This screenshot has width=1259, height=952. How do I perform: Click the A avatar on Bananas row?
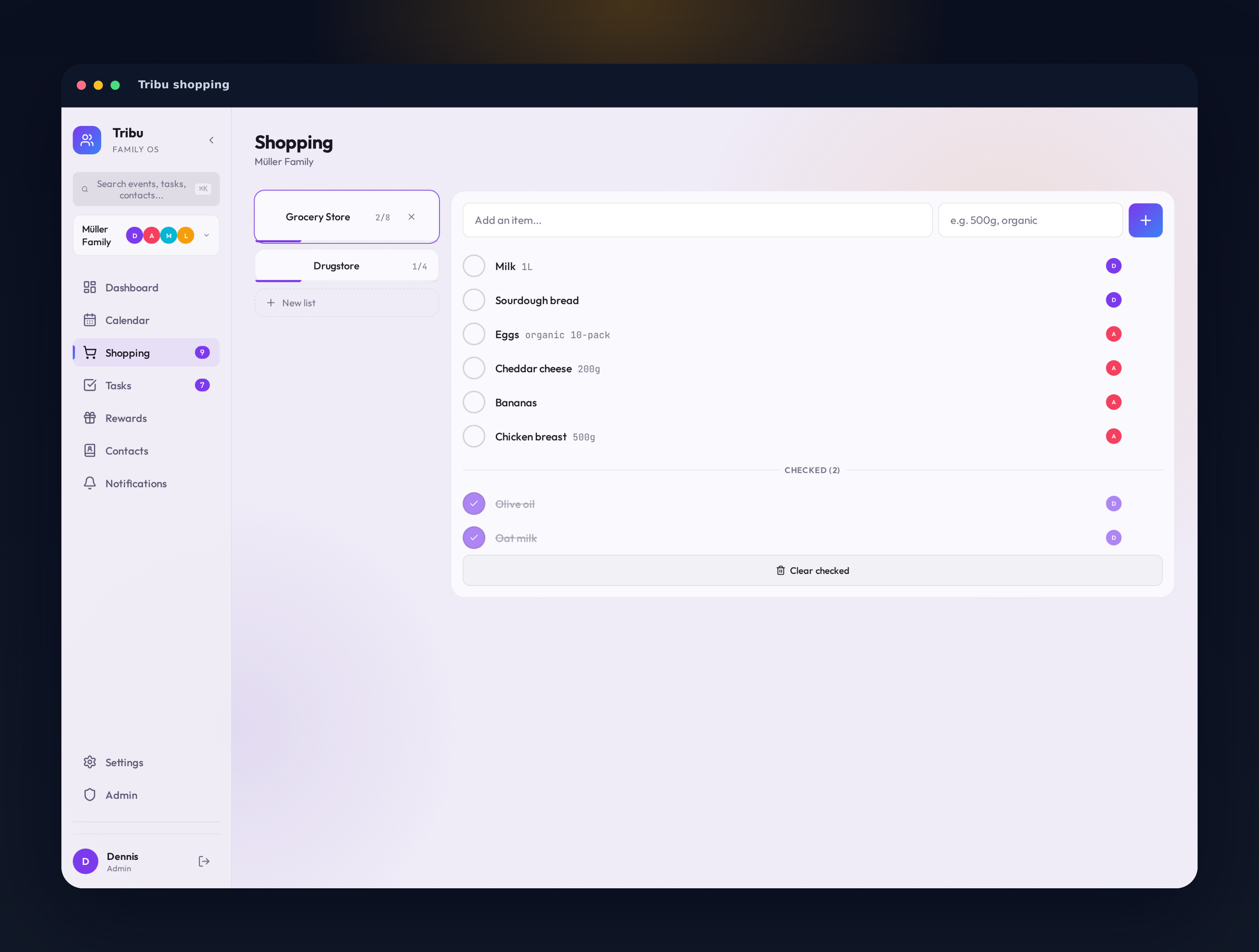tap(1113, 403)
